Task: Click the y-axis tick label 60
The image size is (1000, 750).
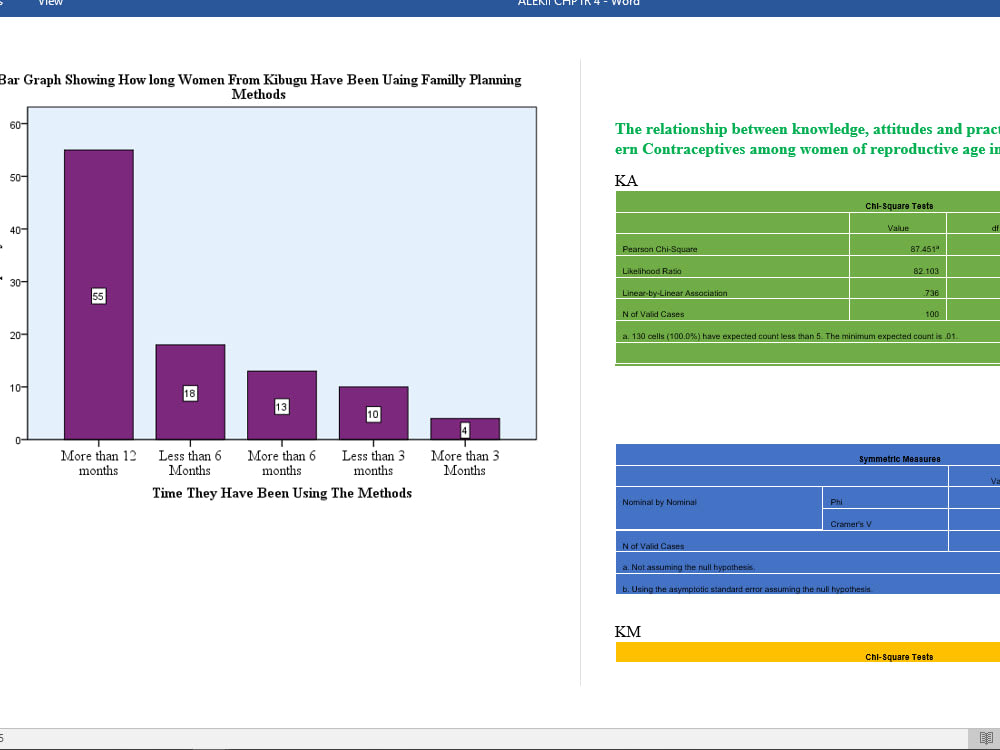Action: click(15, 125)
